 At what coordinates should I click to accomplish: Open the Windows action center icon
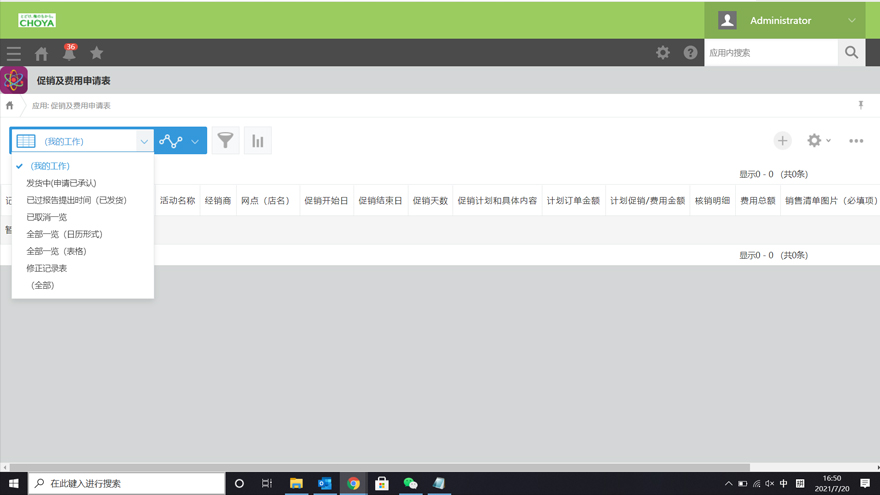coord(865,483)
